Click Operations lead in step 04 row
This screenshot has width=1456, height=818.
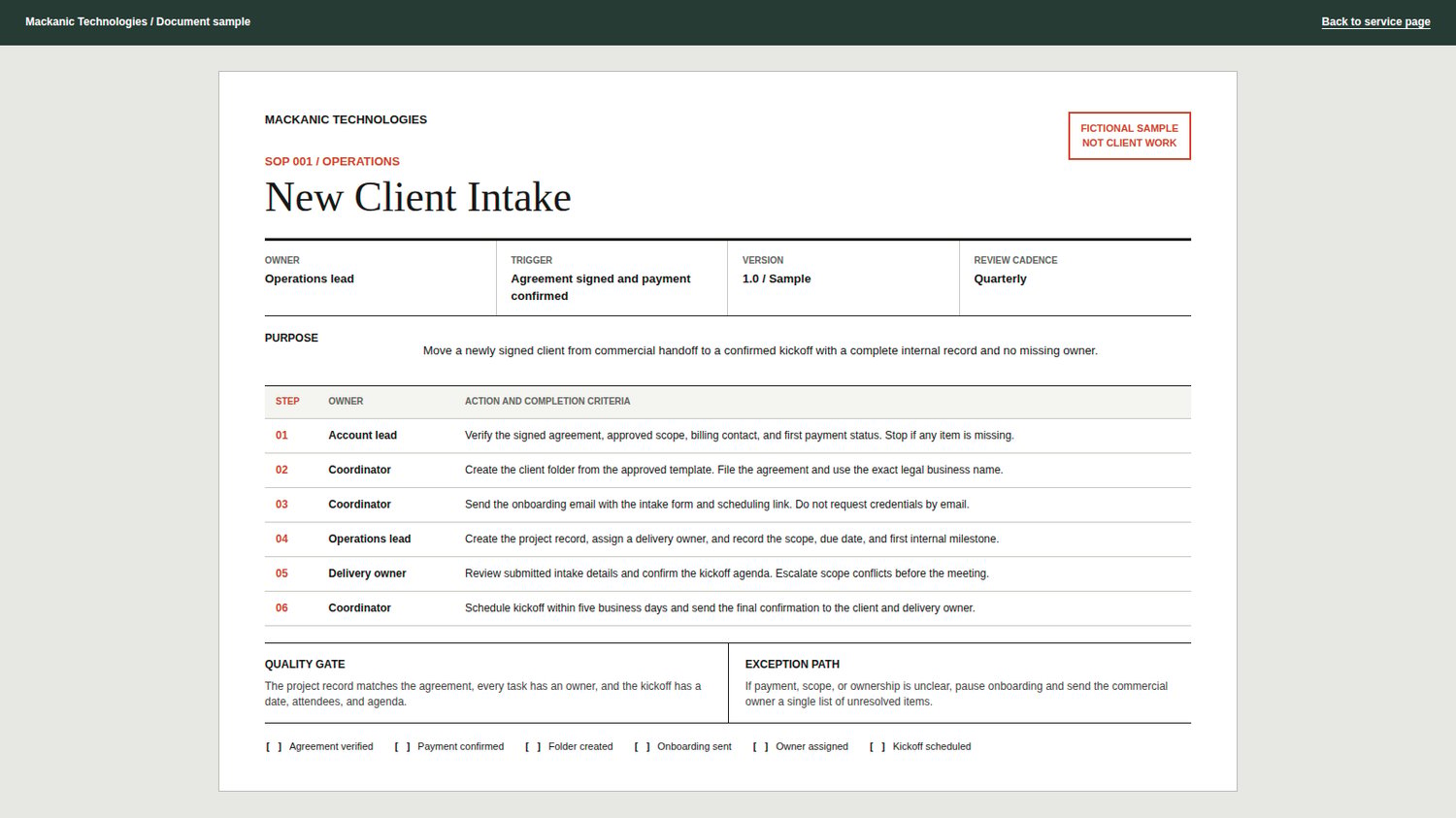tap(369, 539)
